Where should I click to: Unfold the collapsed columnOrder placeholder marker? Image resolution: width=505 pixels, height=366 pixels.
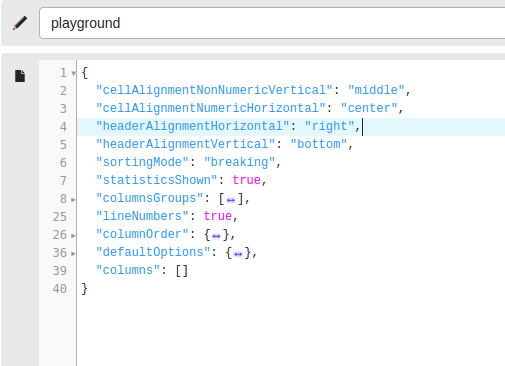click(x=216, y=236)
